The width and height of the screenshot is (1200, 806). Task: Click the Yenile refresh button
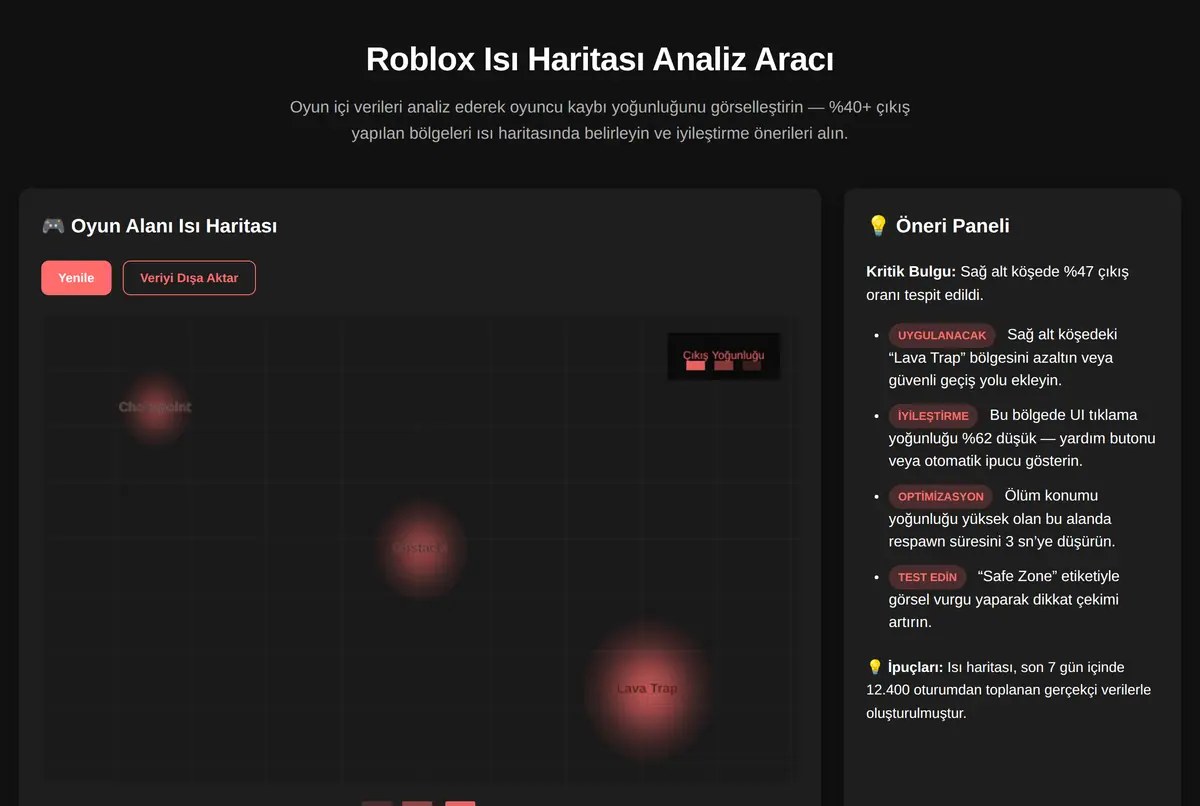76,278
